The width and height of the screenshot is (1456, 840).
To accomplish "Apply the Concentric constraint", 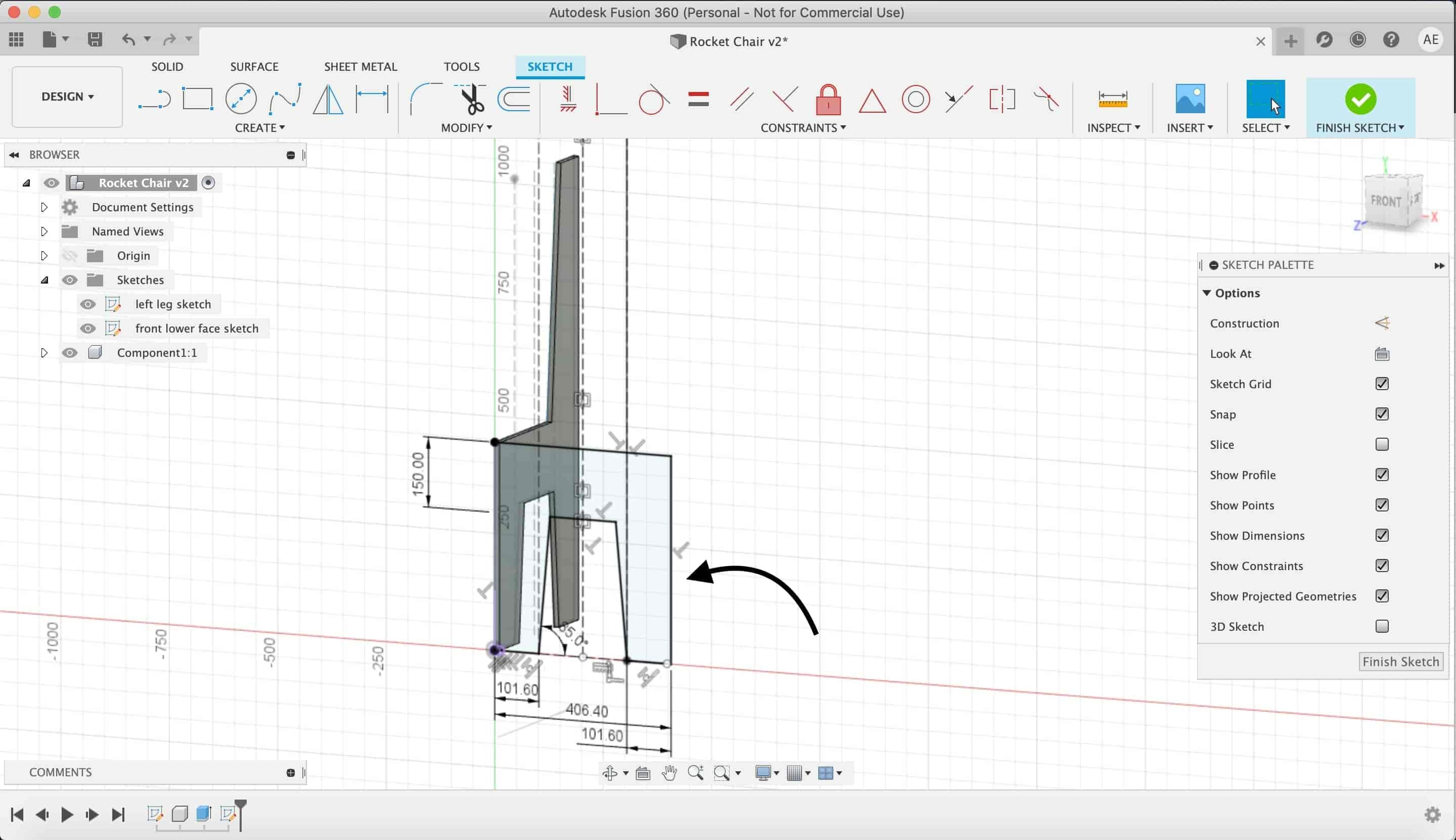I will (x=915, y=99).
